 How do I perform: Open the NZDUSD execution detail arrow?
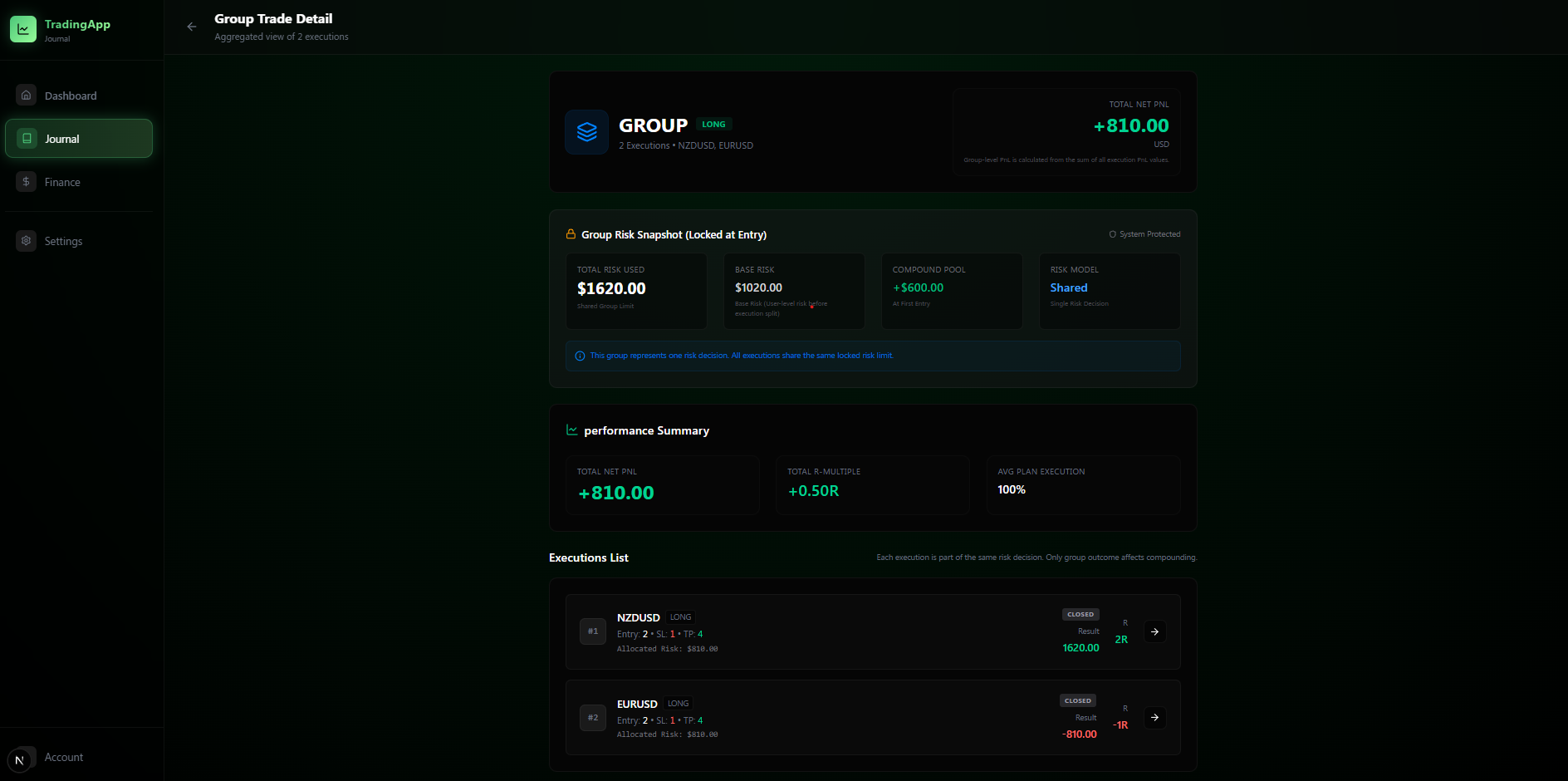(1154, 631)
